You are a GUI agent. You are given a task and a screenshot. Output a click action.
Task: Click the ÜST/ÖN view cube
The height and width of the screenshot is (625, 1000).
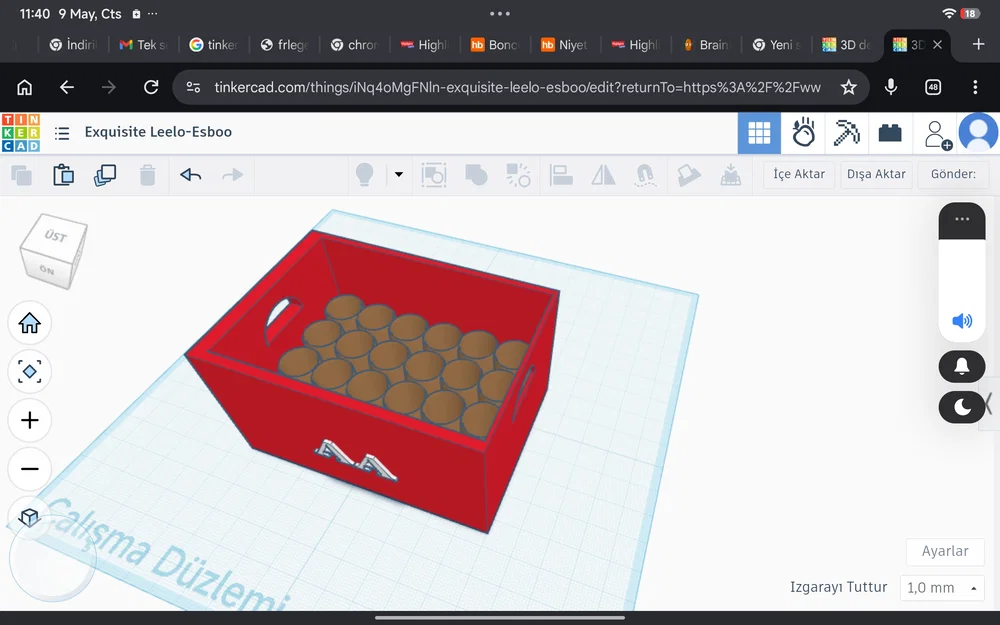coord(53,251)
